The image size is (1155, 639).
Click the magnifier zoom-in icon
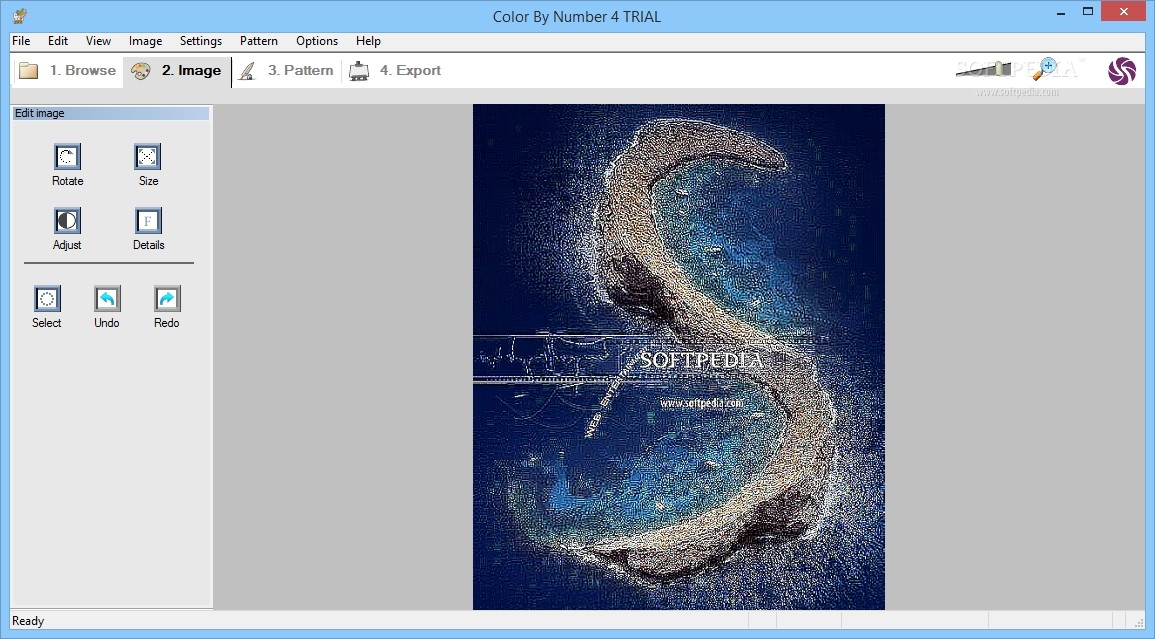pos(1045,69)
